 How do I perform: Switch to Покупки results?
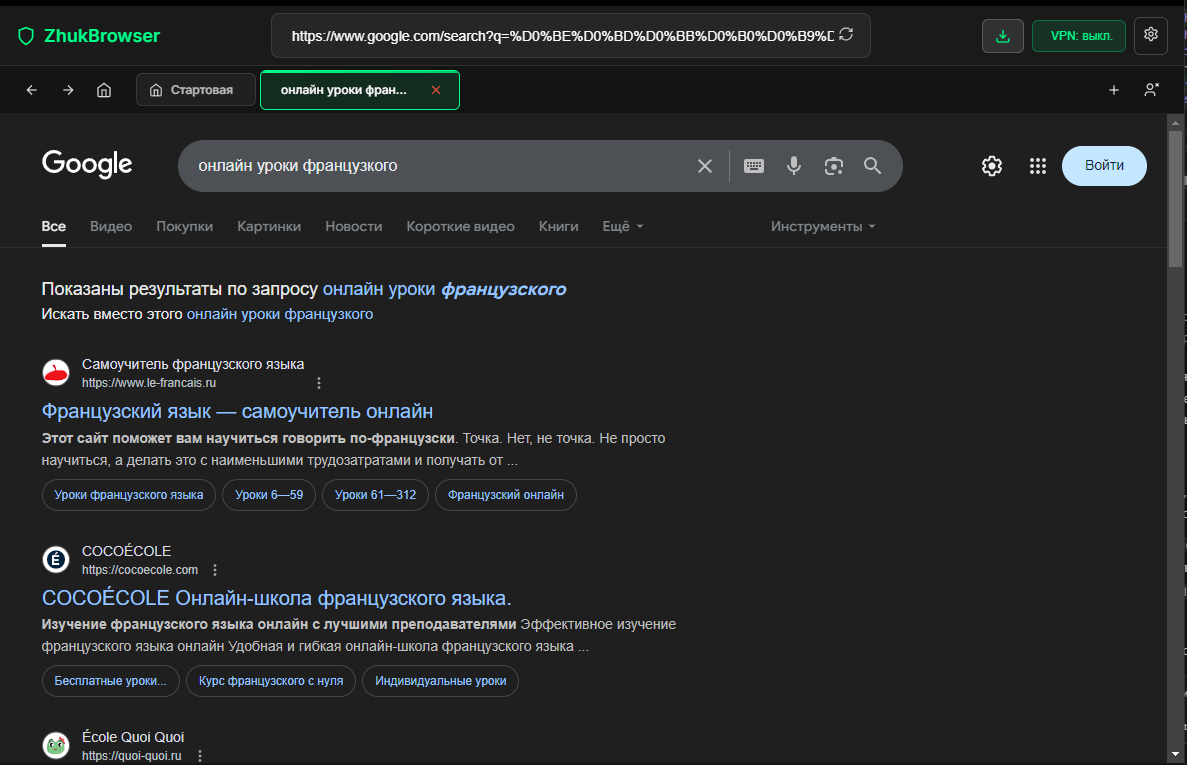184,226
